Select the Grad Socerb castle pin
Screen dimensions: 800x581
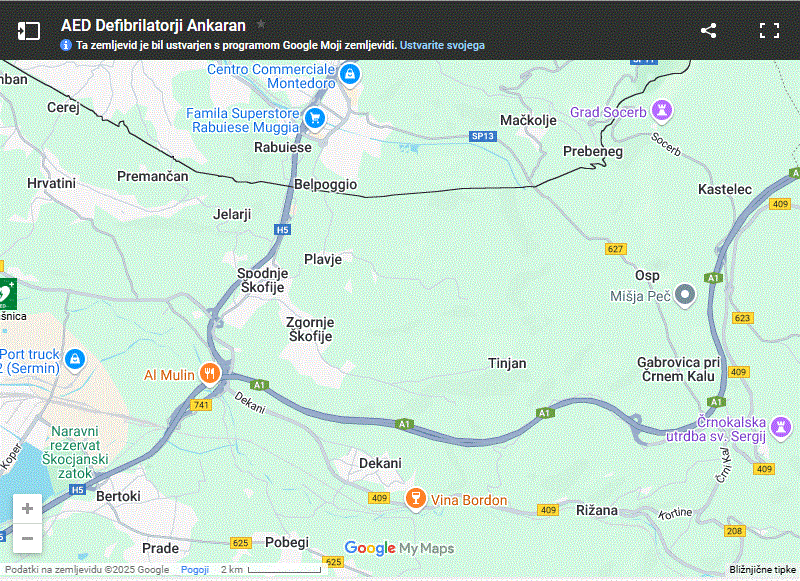click(662, 111)
